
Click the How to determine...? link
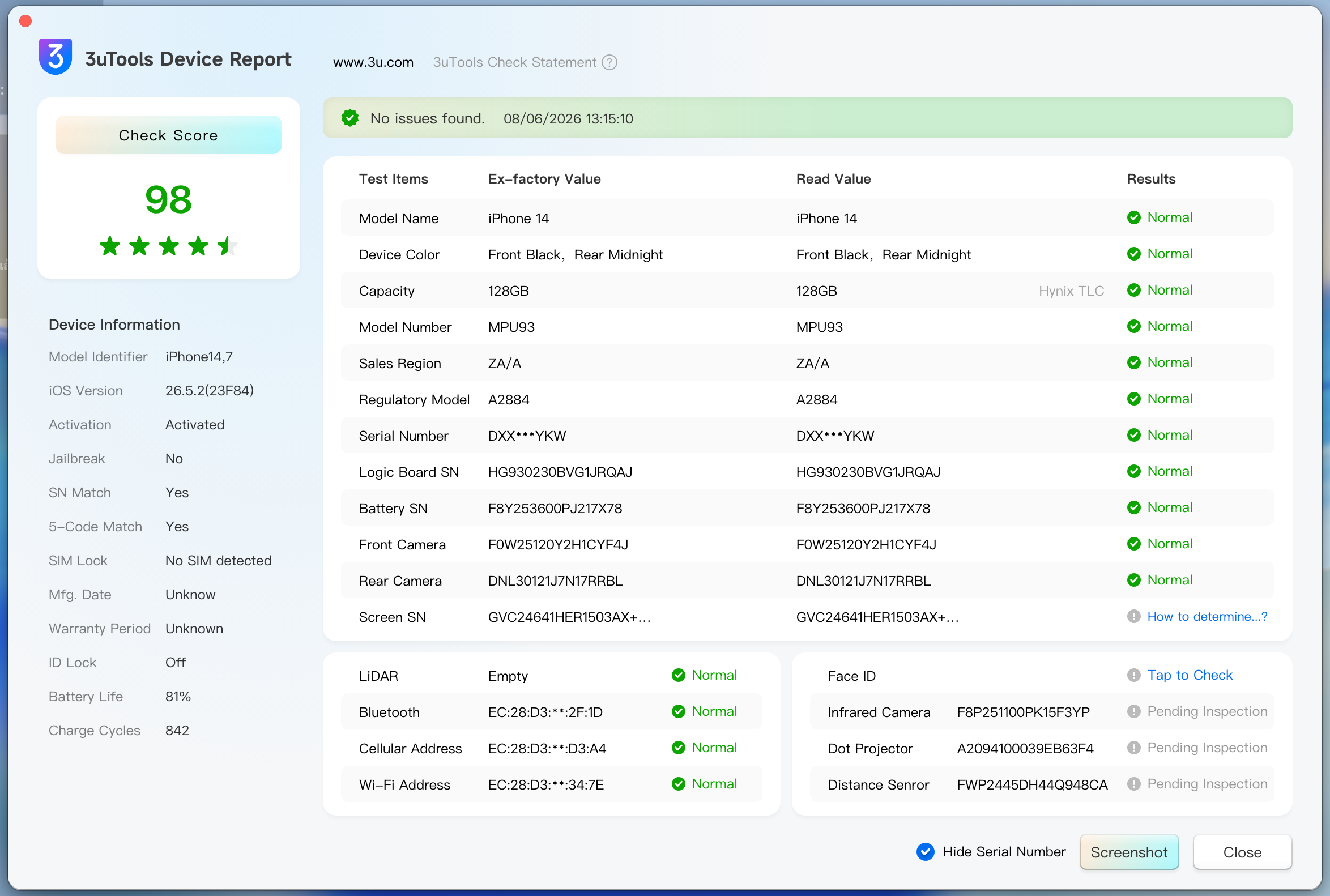coord(1207,617)
